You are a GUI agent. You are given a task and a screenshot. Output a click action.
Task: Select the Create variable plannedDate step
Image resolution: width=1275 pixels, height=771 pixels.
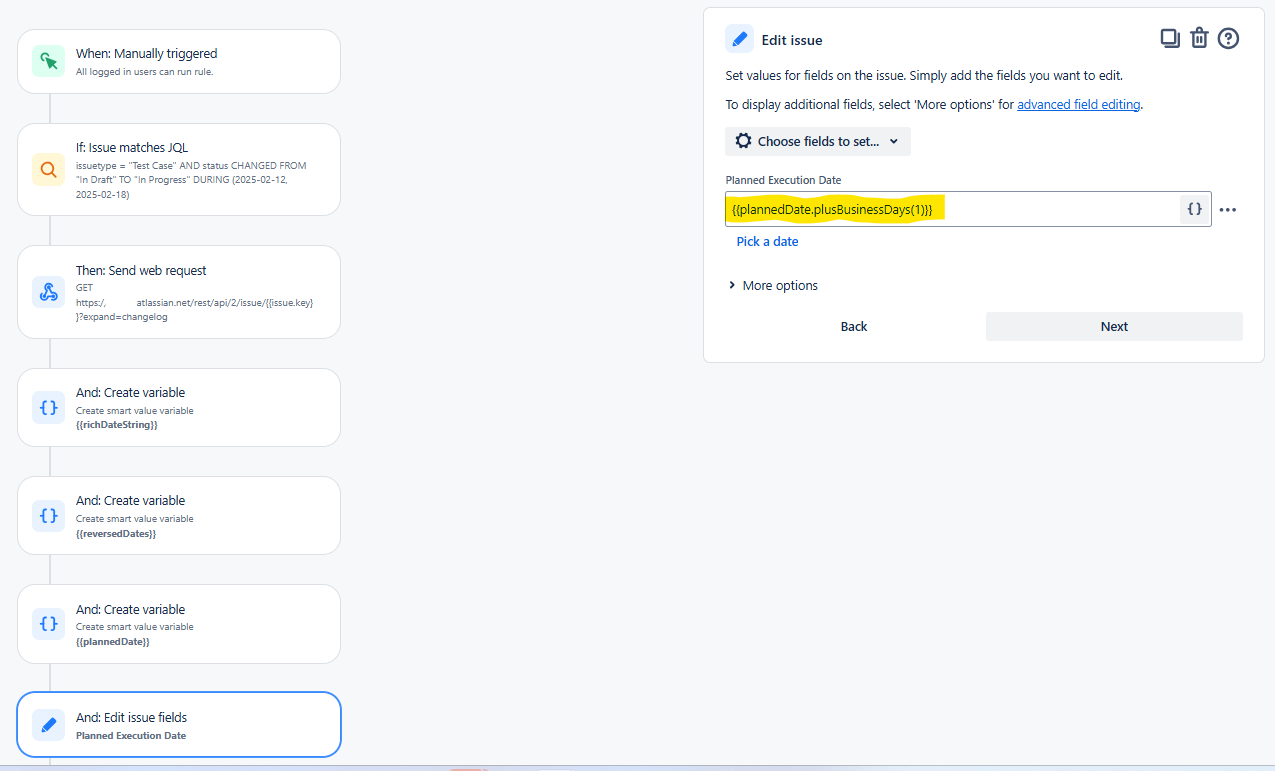179,624
